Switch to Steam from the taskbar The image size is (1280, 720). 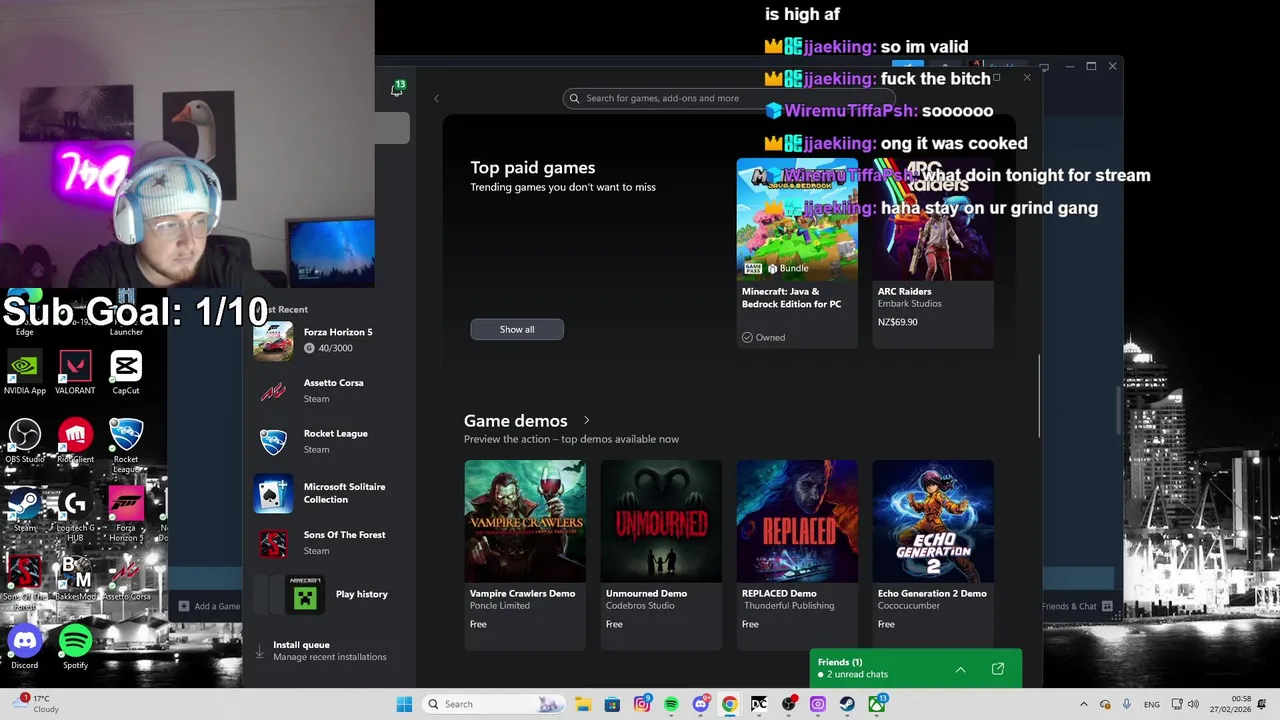click(847, 704)
